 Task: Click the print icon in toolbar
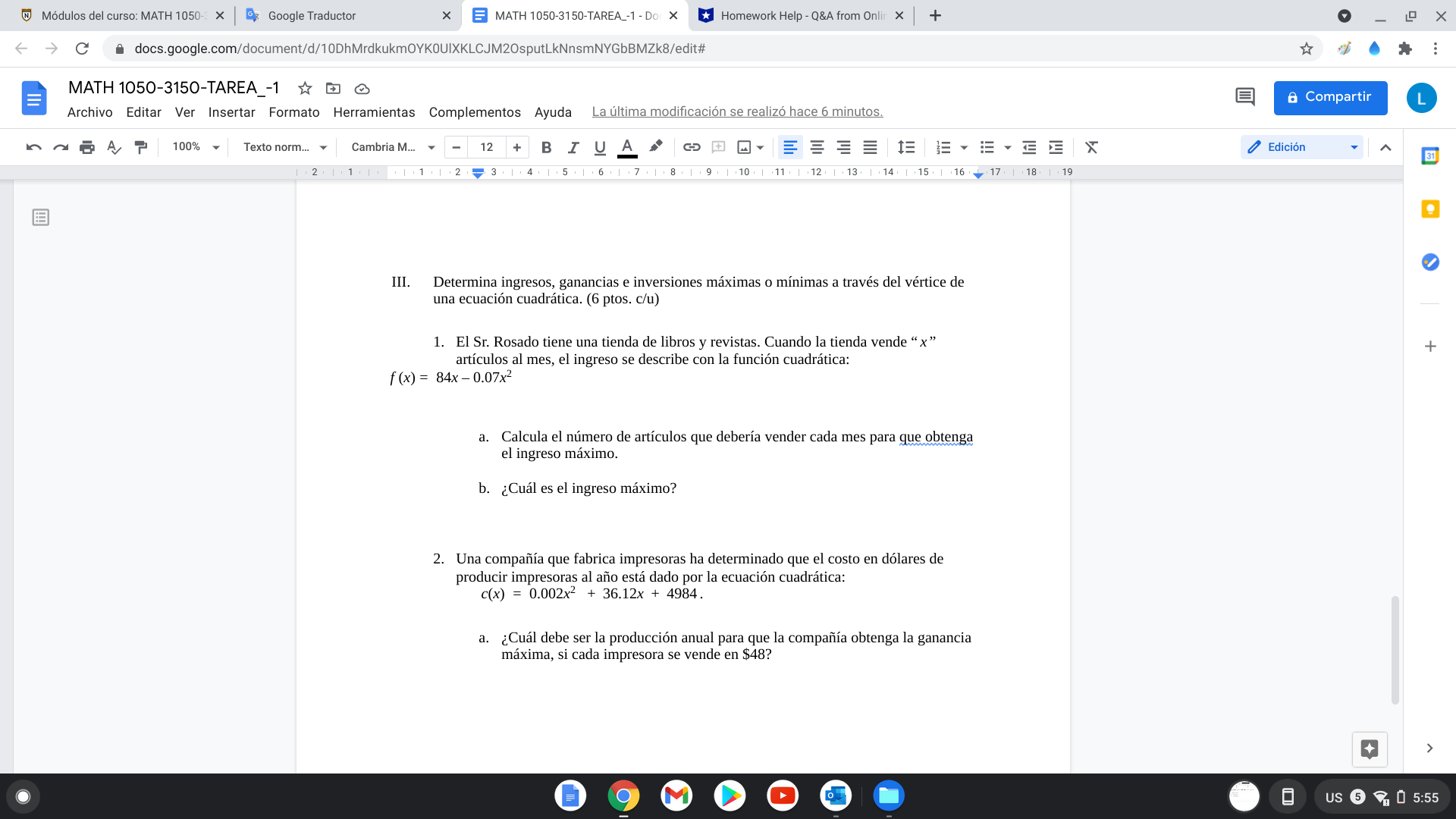tap(87, 147)
